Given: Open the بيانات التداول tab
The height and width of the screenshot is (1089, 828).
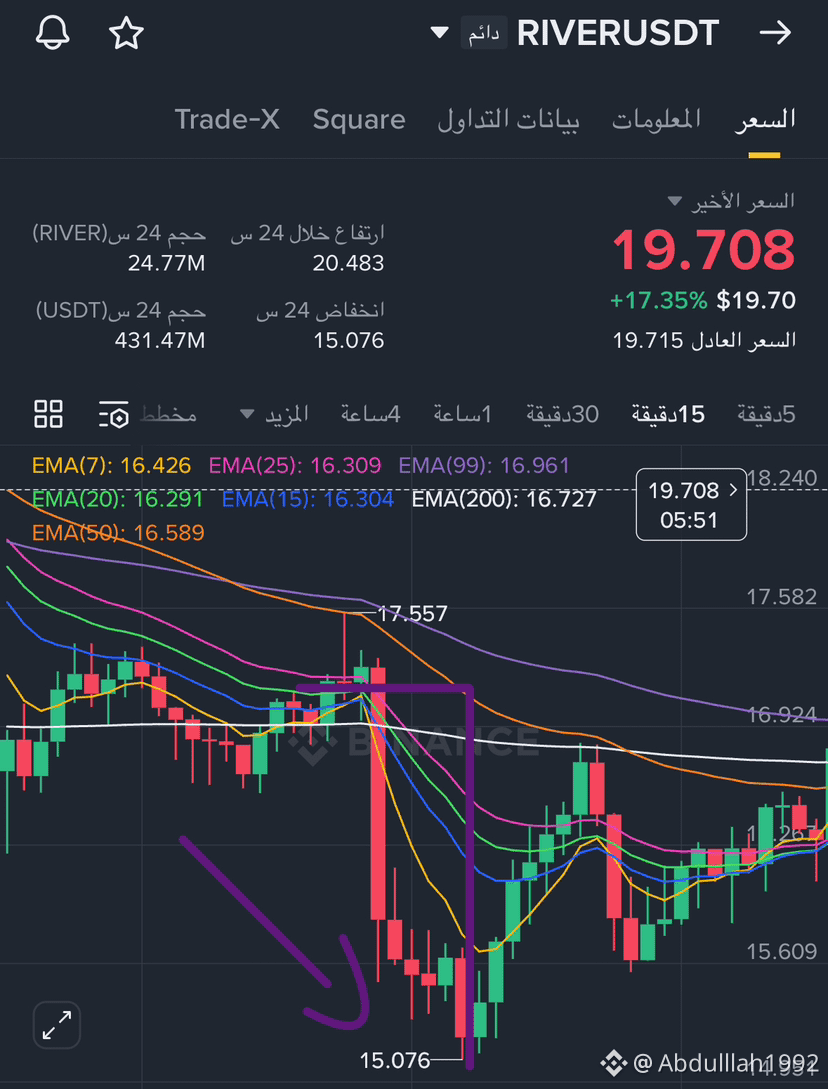Looking at the screenshot, I should pyautogui.click(x=508, y=119).
